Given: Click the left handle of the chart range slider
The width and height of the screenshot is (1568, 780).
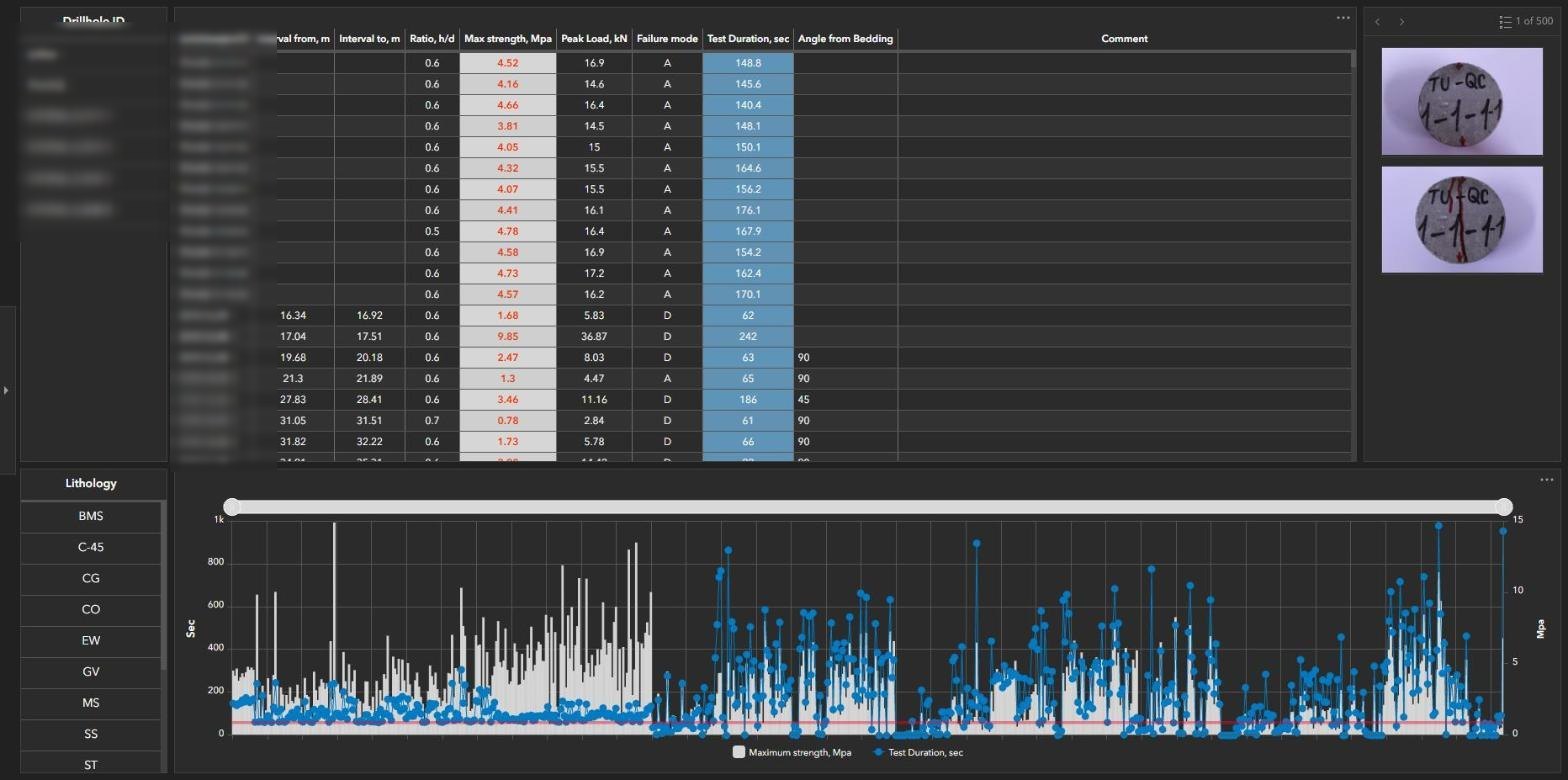Looking at the screenshot, I should [x=232, y=507].
